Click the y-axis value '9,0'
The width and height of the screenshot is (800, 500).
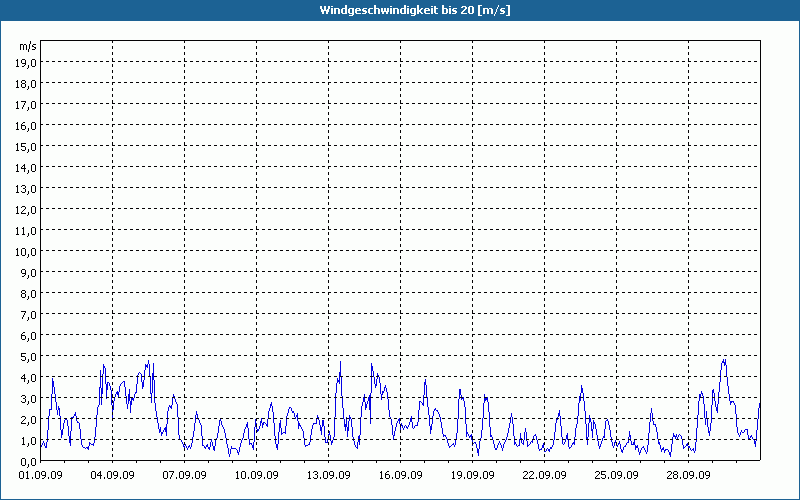point(29,272)
